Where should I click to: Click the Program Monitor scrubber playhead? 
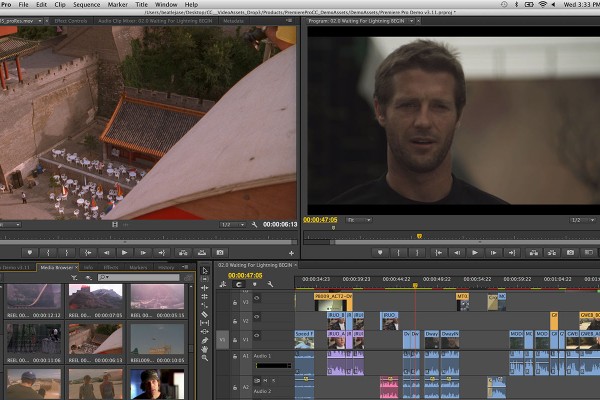coord(419,236)
